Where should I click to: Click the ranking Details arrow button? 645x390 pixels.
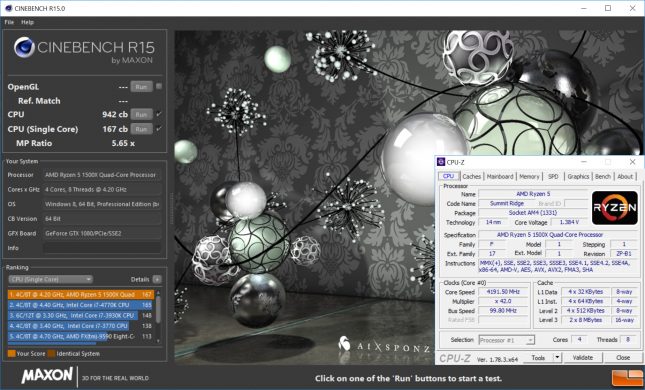(157, 279)
